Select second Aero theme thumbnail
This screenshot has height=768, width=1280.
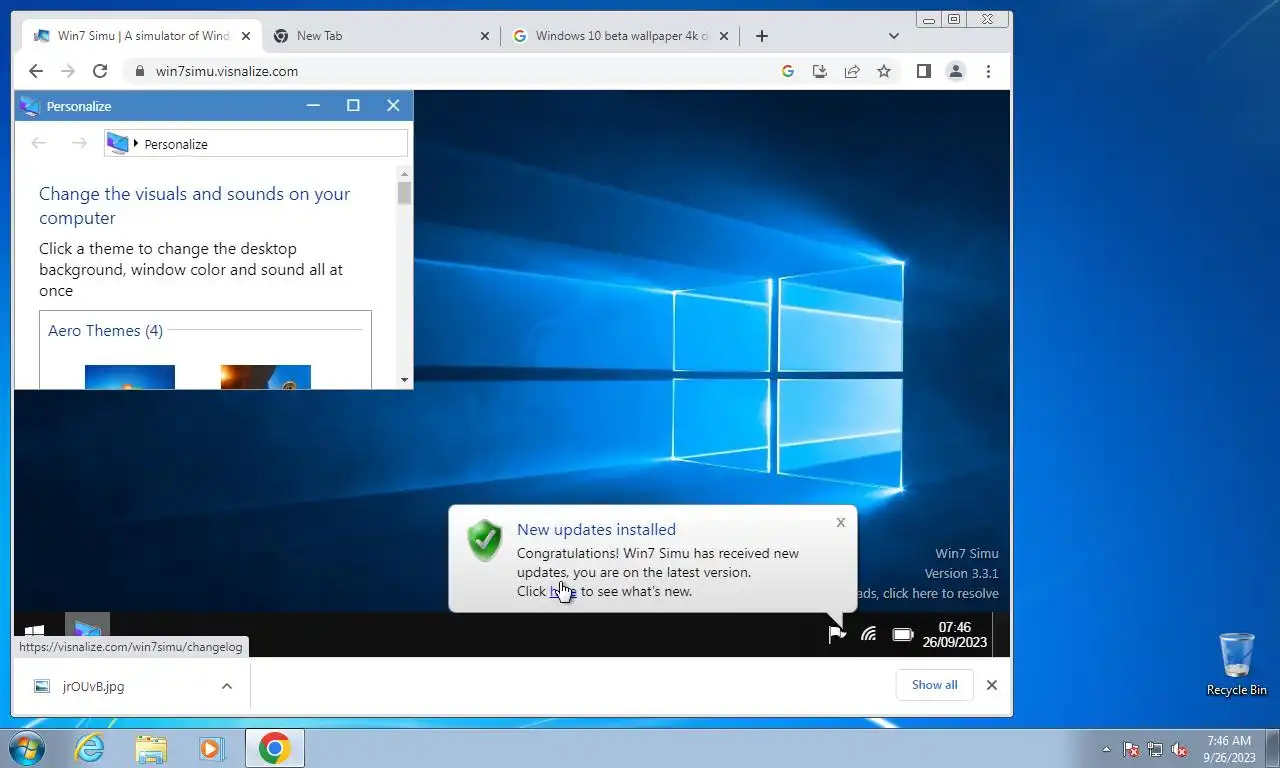(x=266, y=377)
